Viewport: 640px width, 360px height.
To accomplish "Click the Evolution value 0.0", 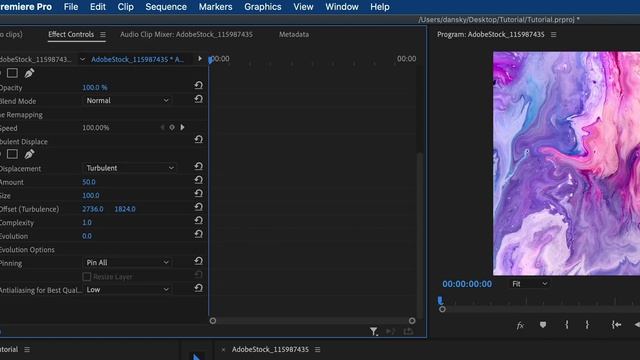I will point(87,236).
